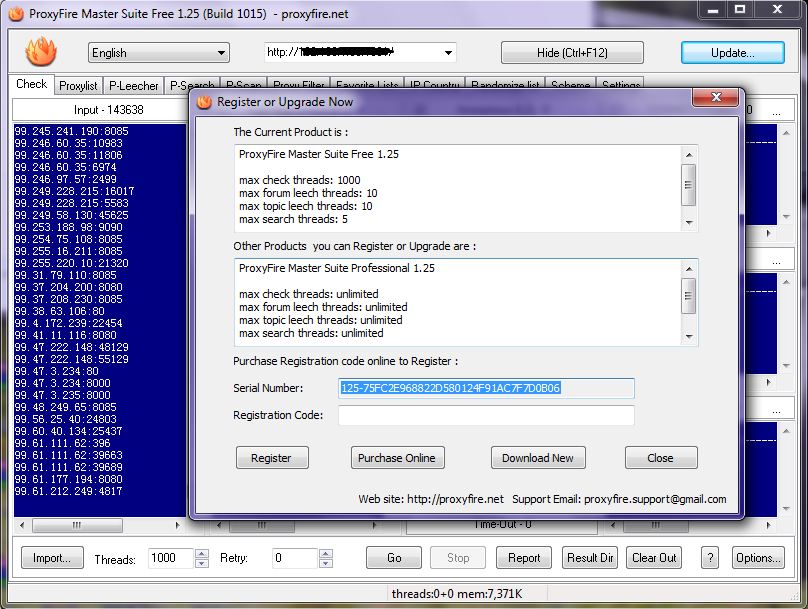Image resolution: width=808 pixels, height=609 pixels.
Task: Click the Stop button
Action: [x=458, y=557]
